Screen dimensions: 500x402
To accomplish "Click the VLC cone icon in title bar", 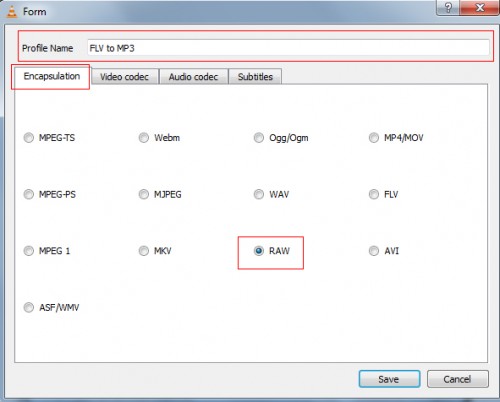I will coord(12,12).
